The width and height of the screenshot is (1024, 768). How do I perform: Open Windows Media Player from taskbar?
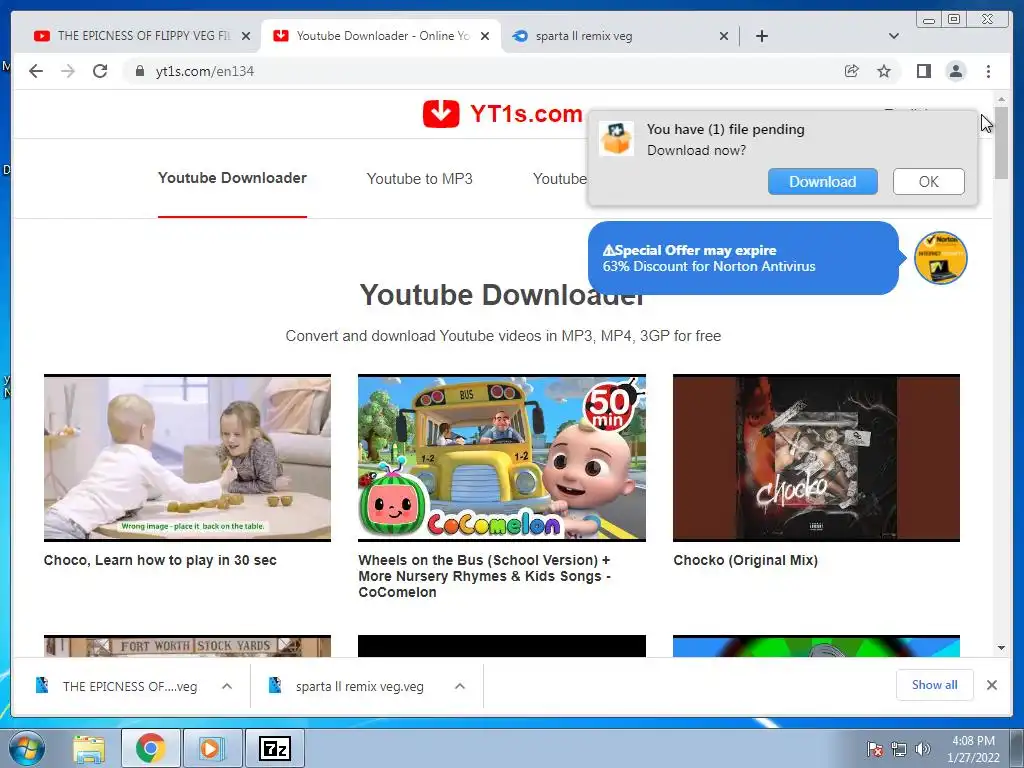tap(211, 748)
